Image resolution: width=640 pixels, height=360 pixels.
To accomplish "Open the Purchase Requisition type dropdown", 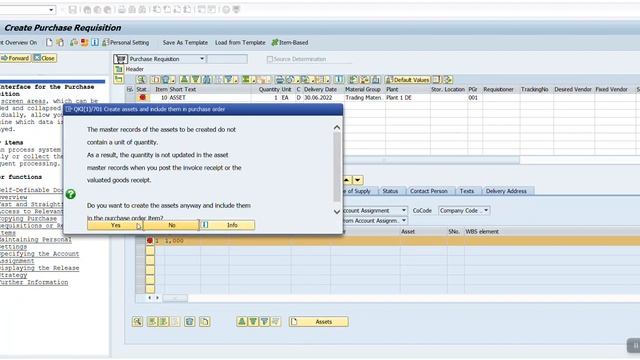I will pyautogui.click(x=202, y=59).
